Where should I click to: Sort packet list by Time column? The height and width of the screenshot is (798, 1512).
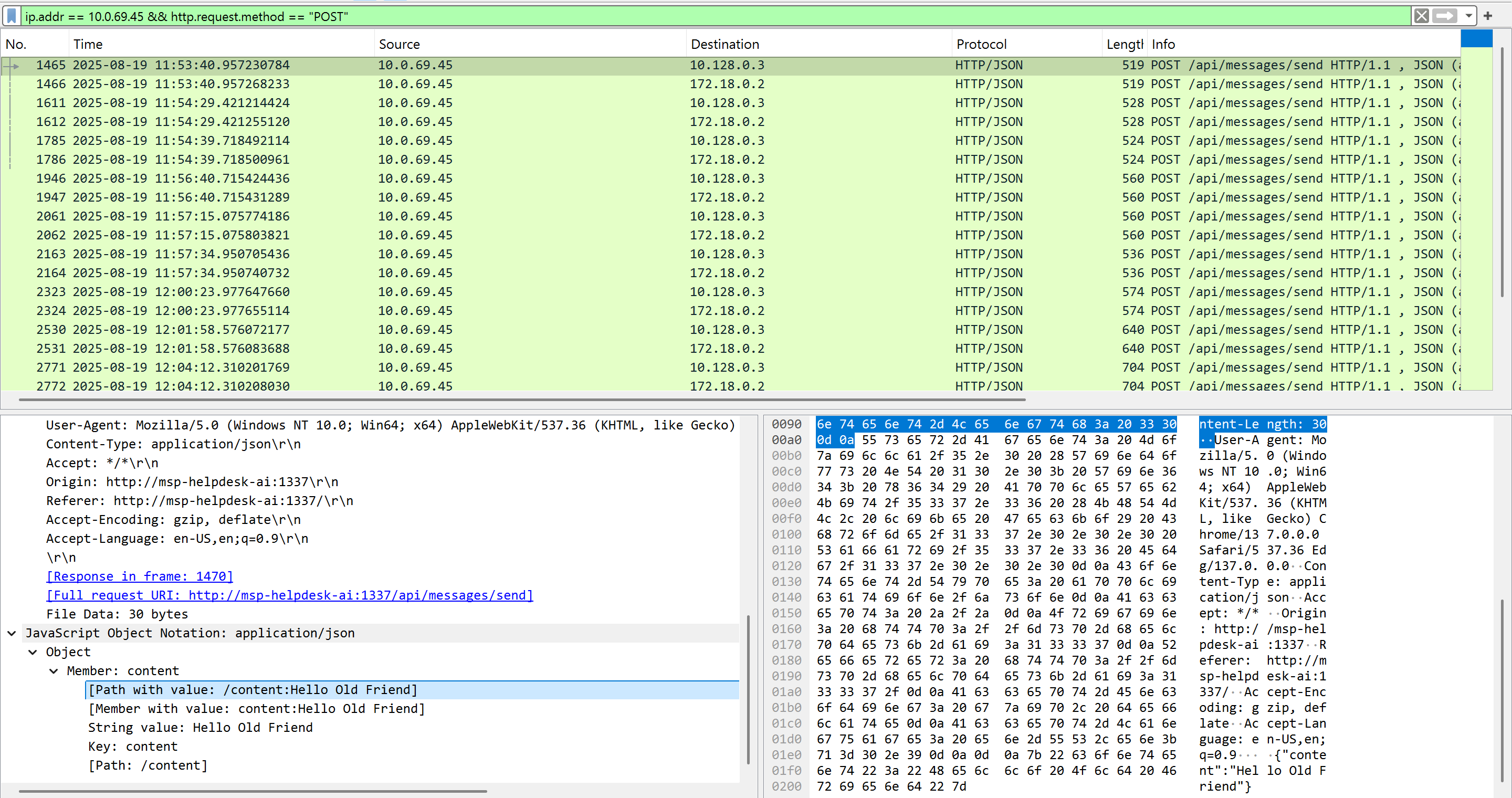pos(88,44)
